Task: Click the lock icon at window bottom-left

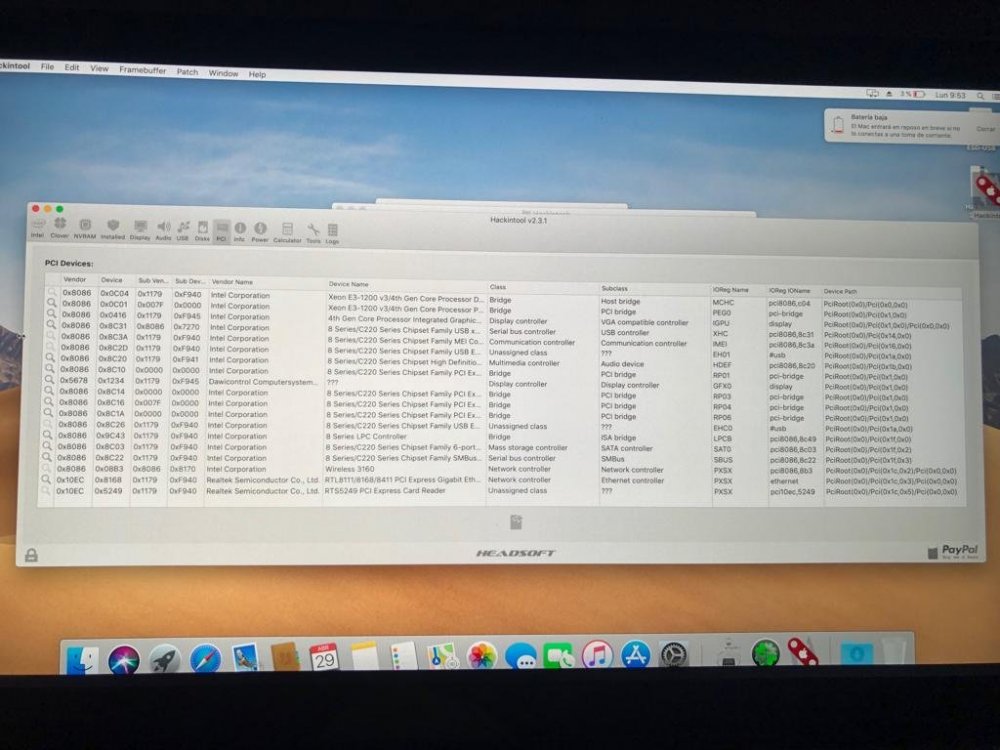Action: (x=31, y=555)
